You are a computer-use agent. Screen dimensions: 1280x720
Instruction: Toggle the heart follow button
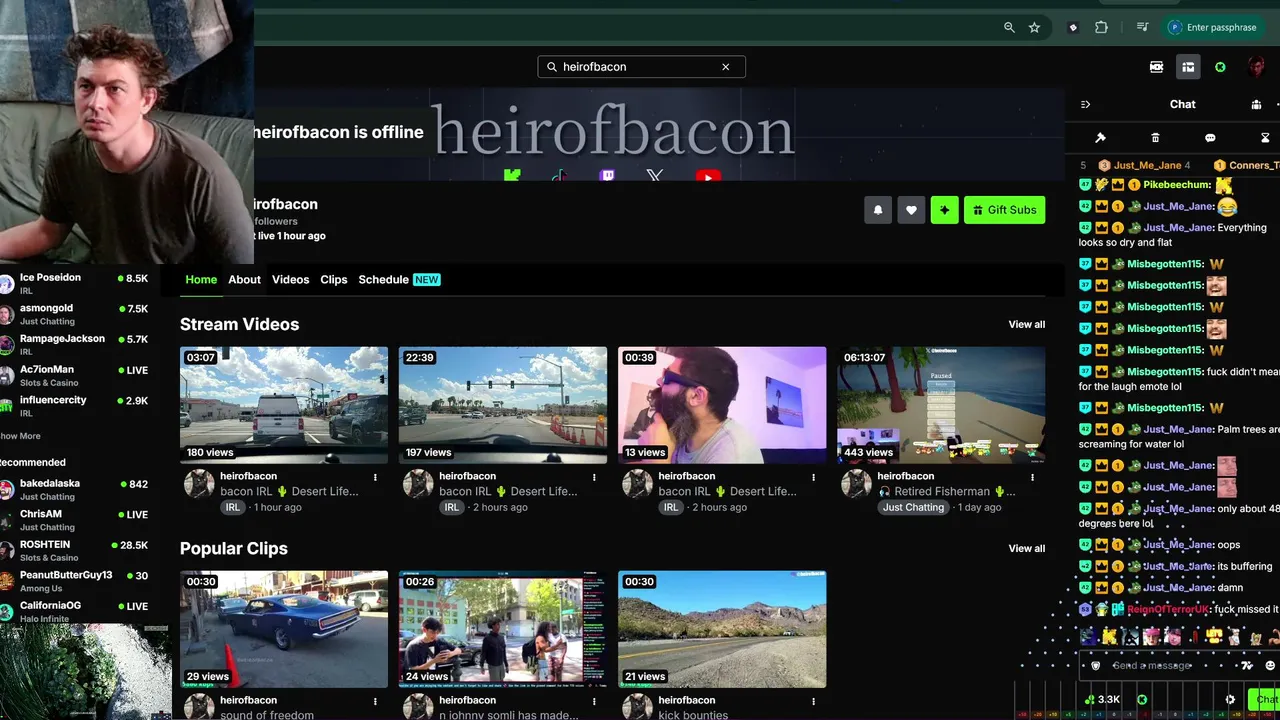pyautogui.click(x=911, y=210)
